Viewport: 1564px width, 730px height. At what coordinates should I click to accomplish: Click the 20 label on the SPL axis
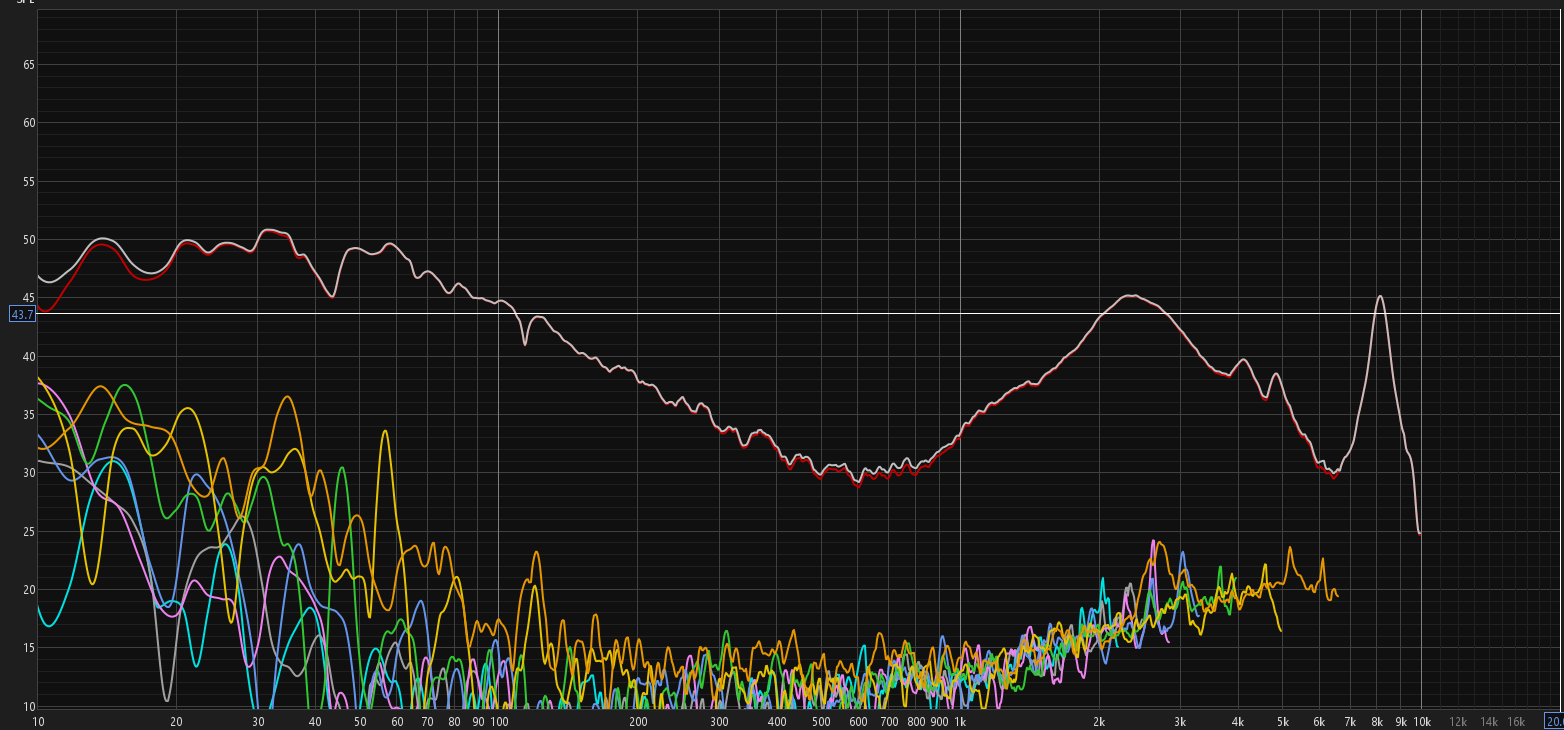click(29, 590)
